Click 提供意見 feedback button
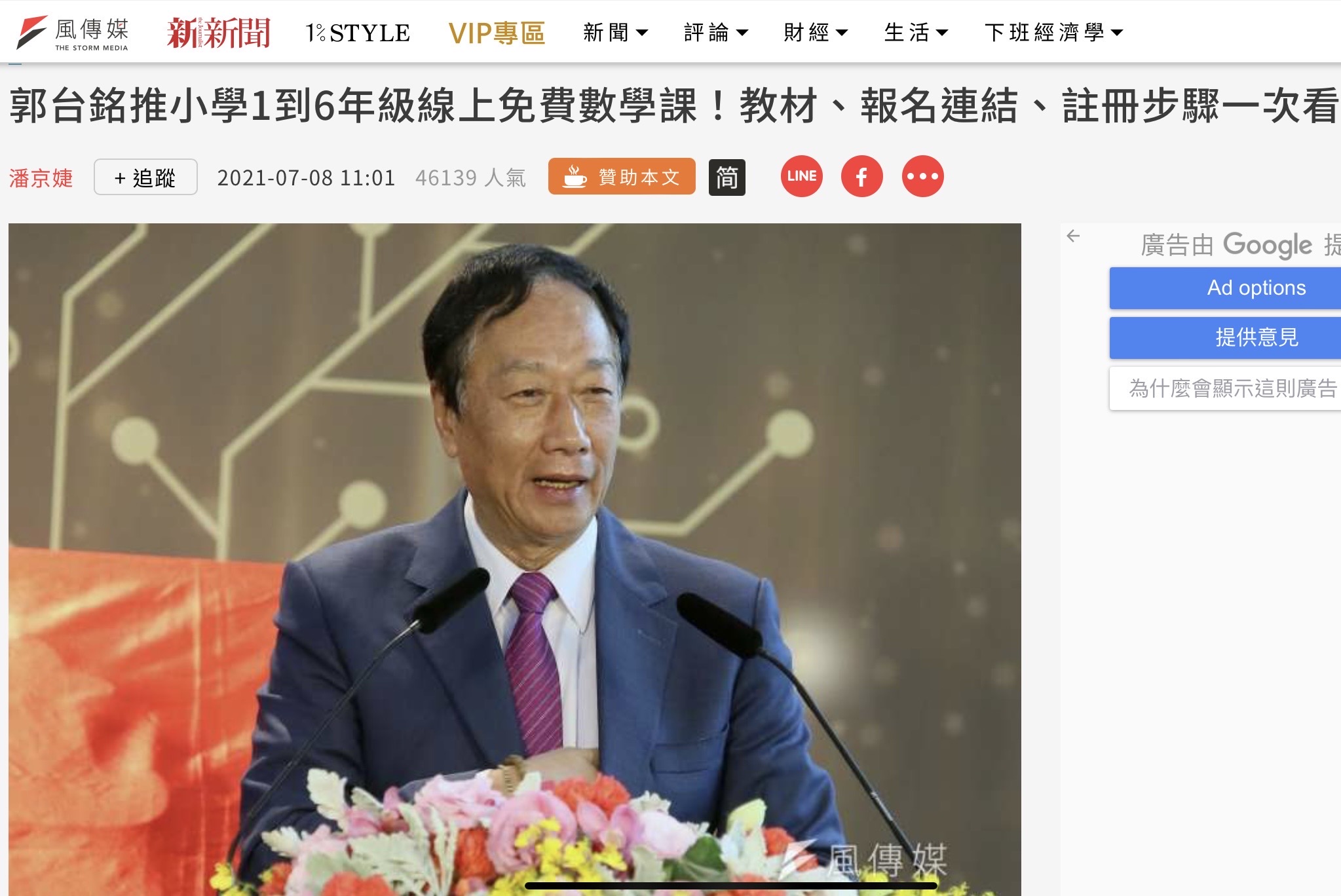 tap(1225, 337)
